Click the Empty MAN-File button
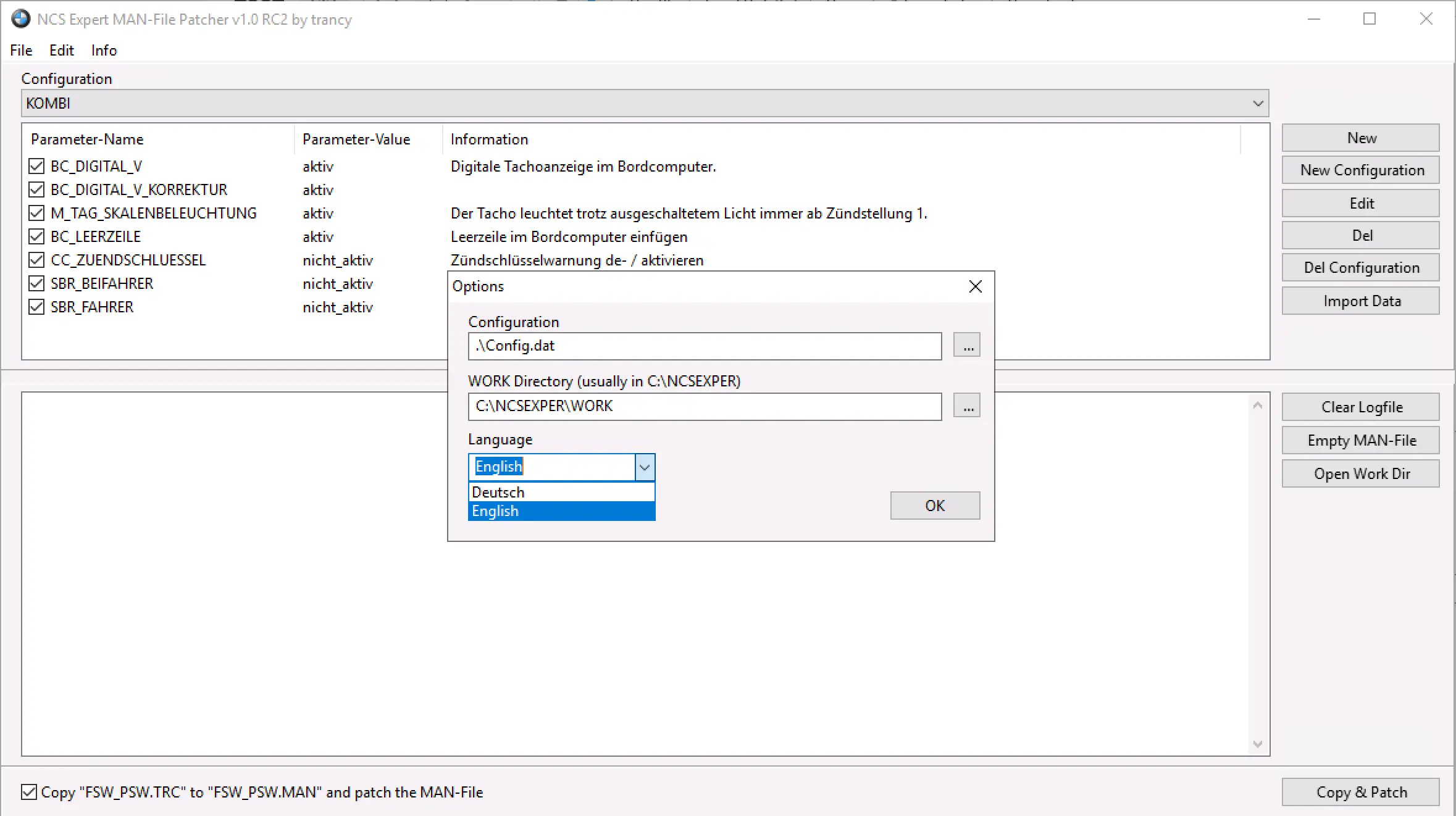 coord(1360,440)
